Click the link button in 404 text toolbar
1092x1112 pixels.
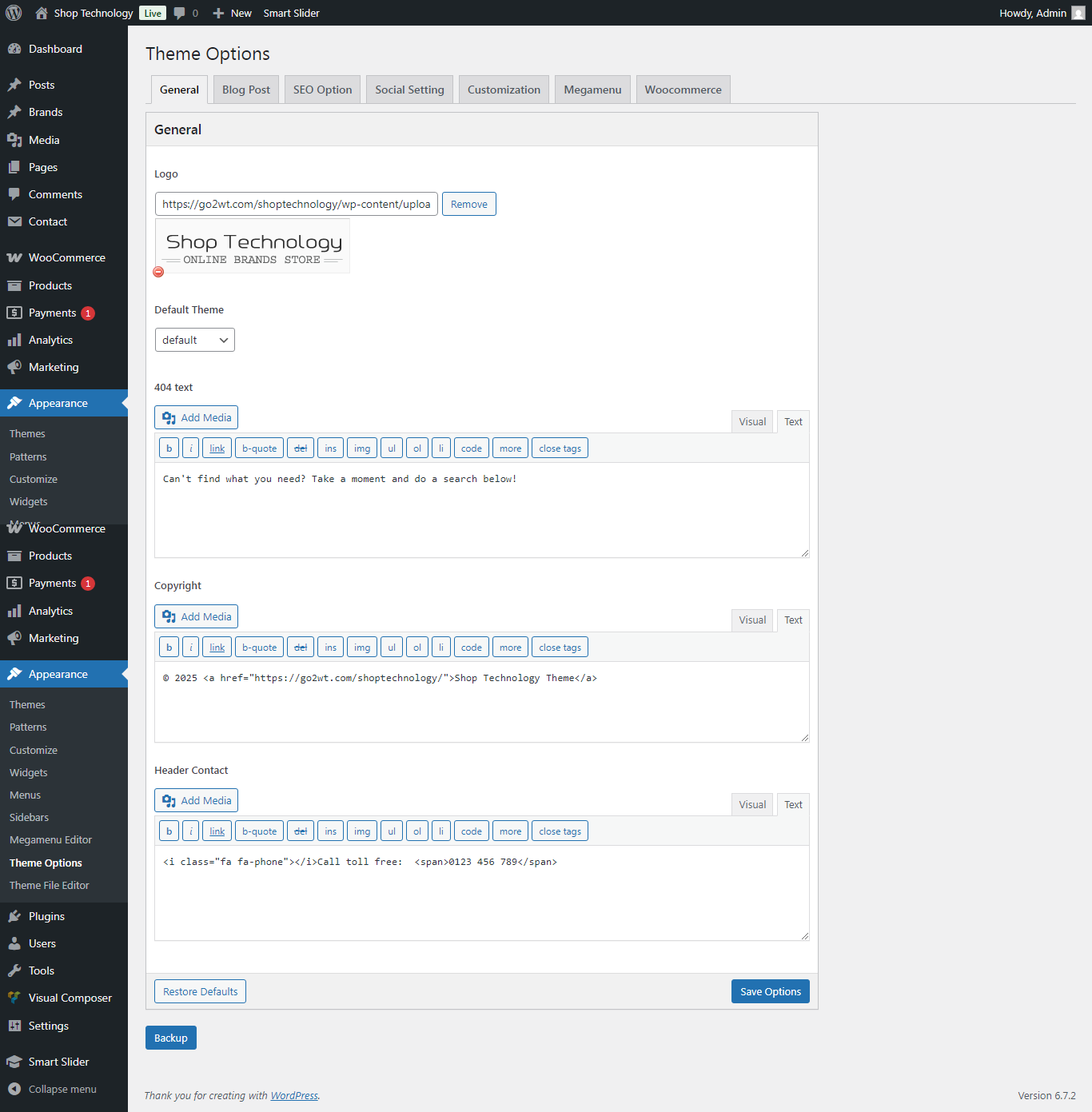(x=217, y=448)
